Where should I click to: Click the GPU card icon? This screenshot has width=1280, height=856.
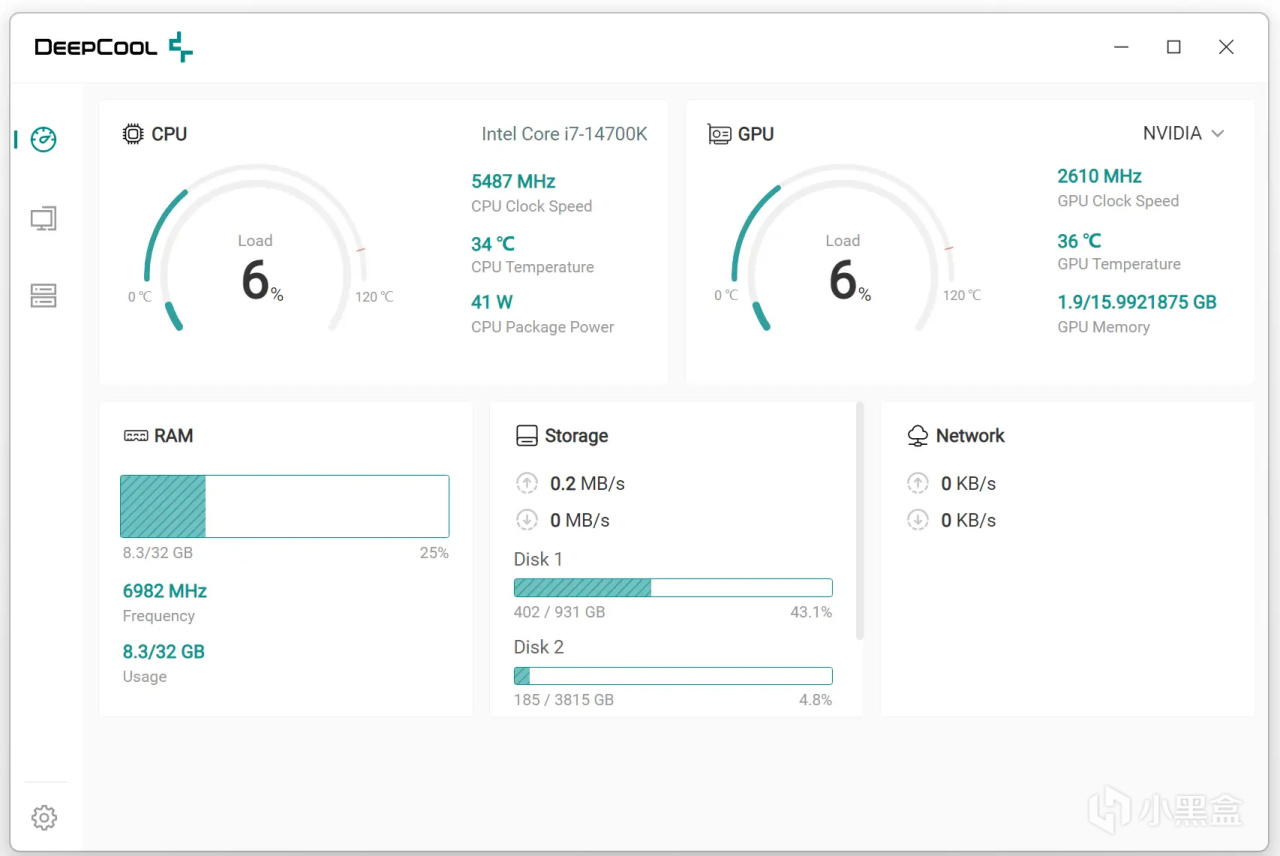tap(719, 134)
